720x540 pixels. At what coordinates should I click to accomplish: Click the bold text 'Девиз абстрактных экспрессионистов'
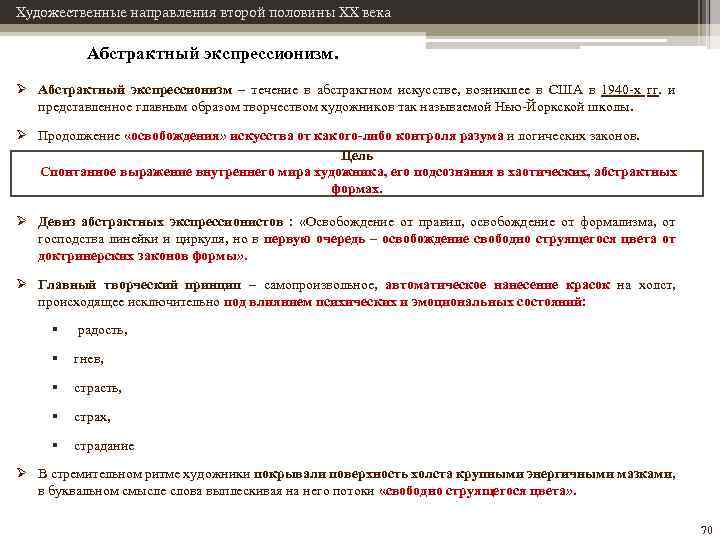[160, 222]
